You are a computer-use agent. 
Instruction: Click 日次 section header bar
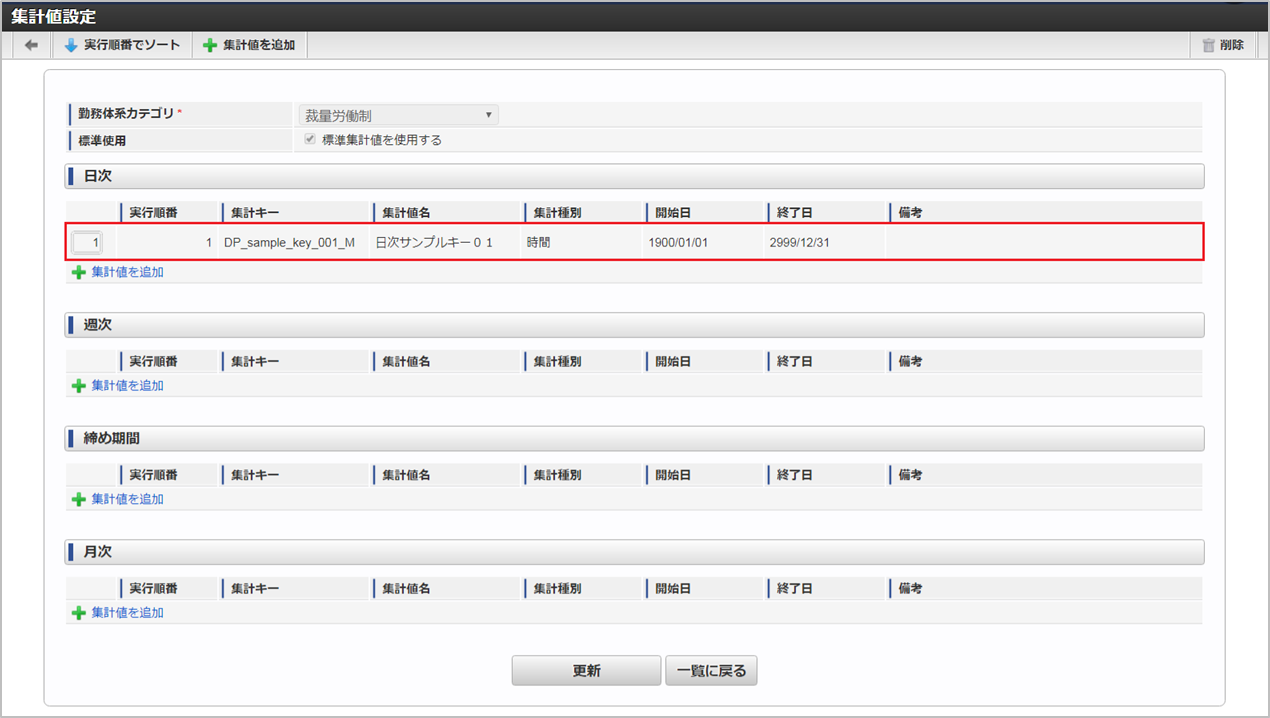point(634,176)
